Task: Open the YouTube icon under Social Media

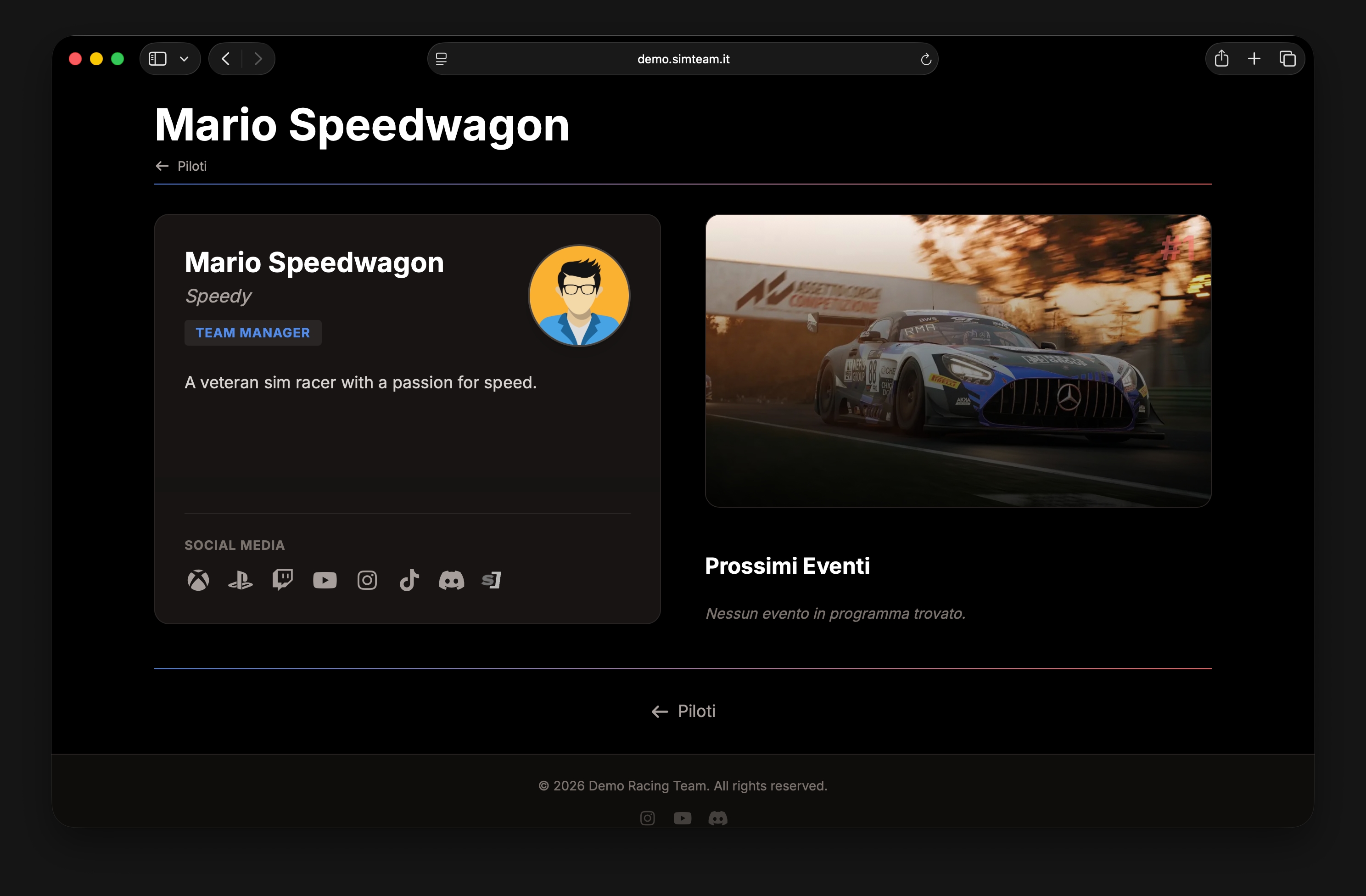Action: pos(325,580)
